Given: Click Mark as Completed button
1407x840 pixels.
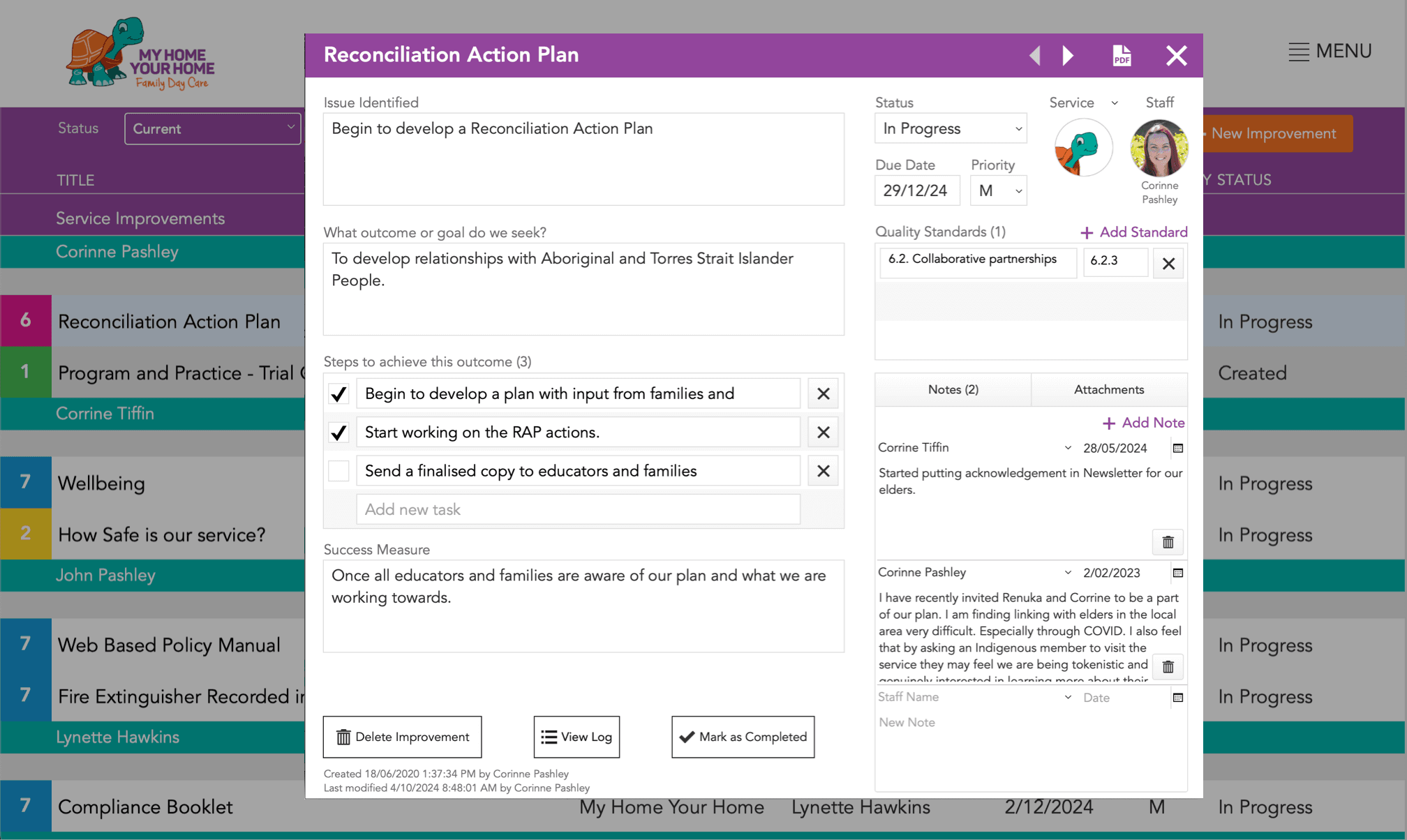Looking at the screenshot, I should tap(743, 737).
